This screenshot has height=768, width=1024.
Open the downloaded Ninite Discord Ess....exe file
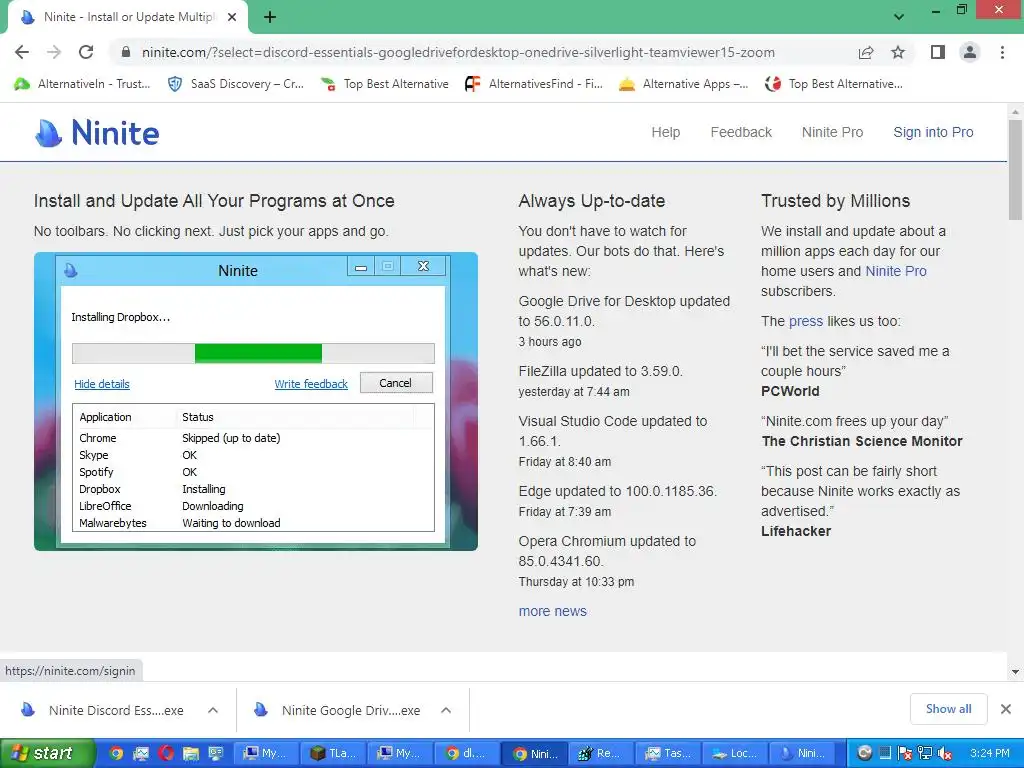coord(103,711)
